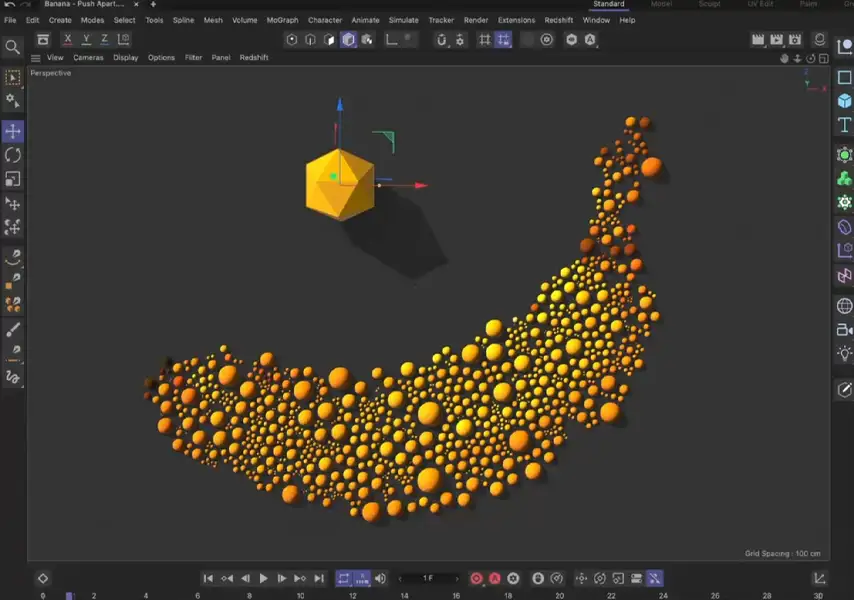Jump to the last frame

coord(321,578)
